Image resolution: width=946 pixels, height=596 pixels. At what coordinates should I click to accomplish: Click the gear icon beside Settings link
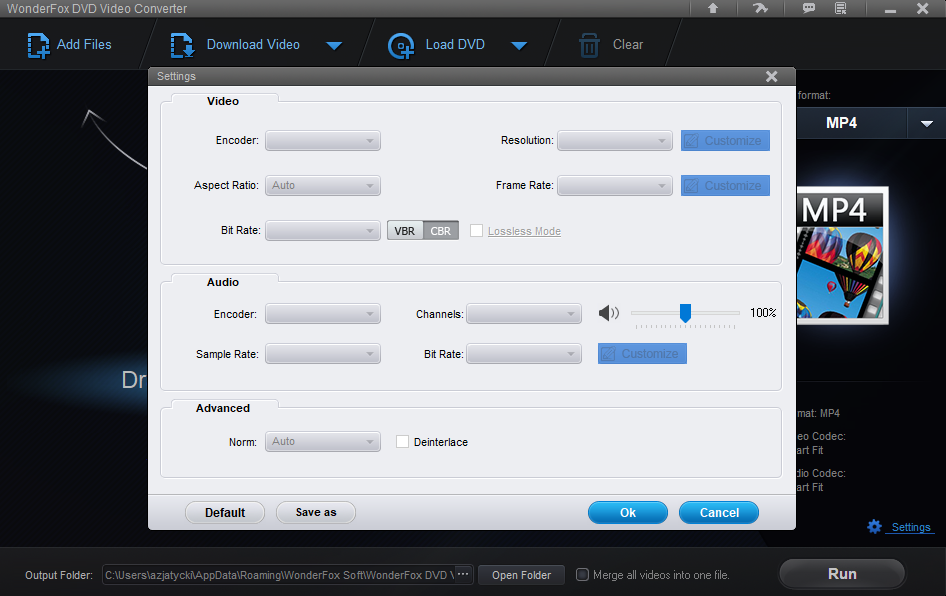click(874, 527)
